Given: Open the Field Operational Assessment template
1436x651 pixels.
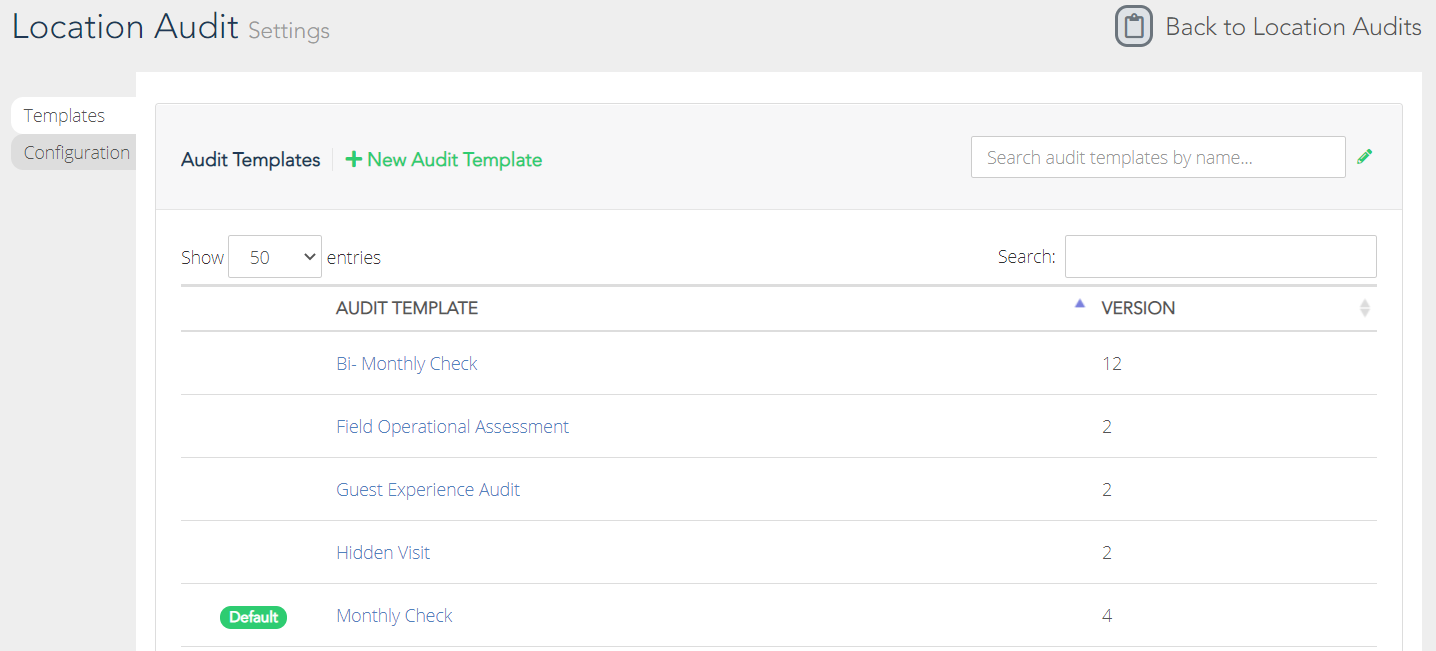Looking at the screenshot, I should tap(452, 427).
